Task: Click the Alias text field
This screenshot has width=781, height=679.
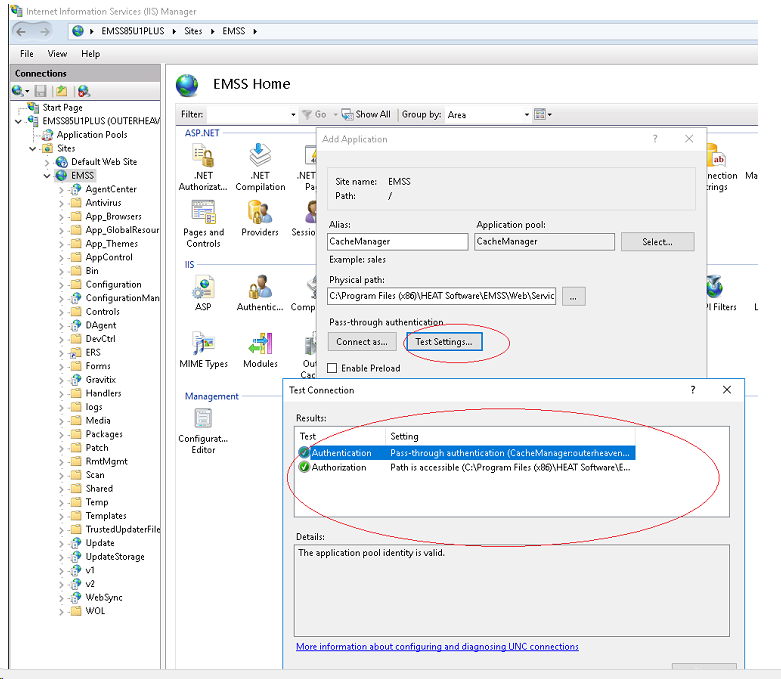Action: [397, 241]
